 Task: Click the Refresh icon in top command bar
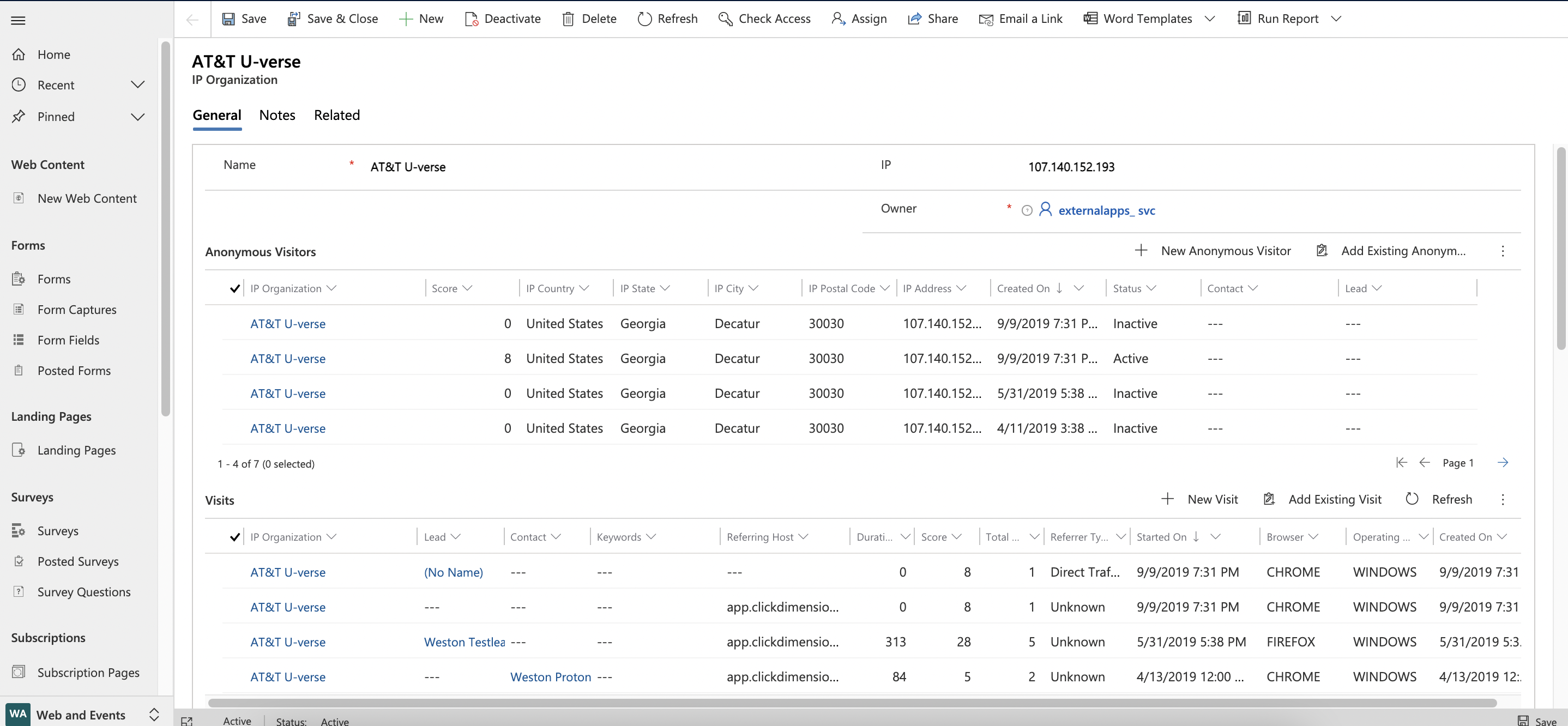click(644, 19)
